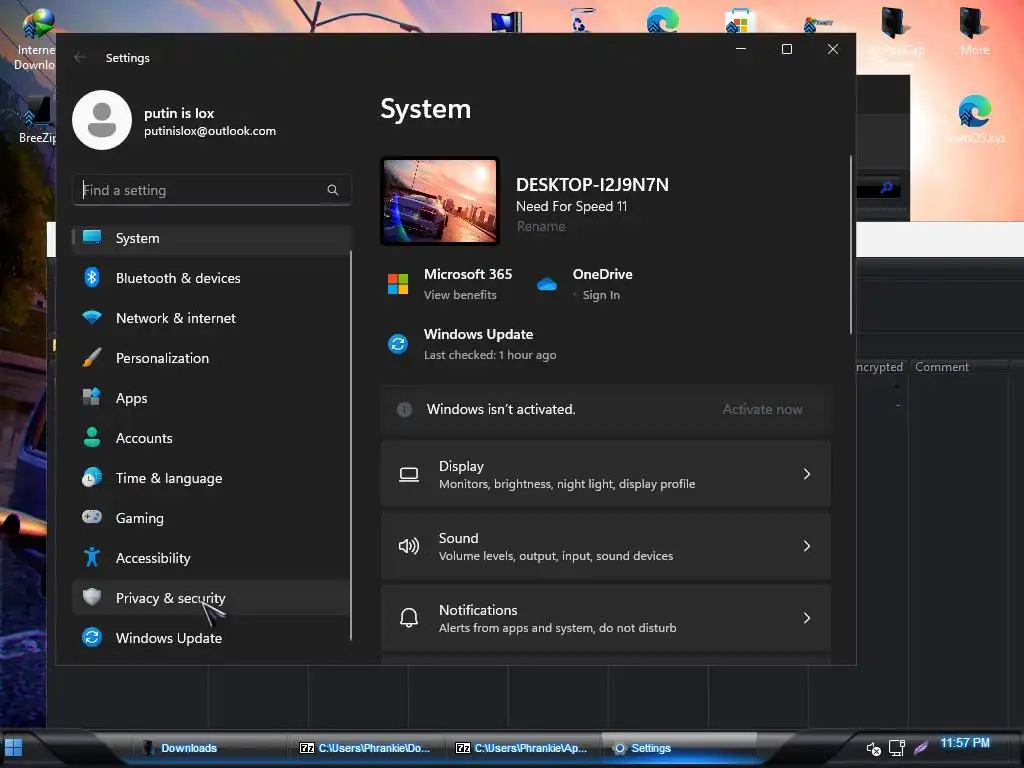The height and width of the screenshot is (768, 1024).
Task: Open Microsoft Store desktop icon
Action: (x=739, y=22)
